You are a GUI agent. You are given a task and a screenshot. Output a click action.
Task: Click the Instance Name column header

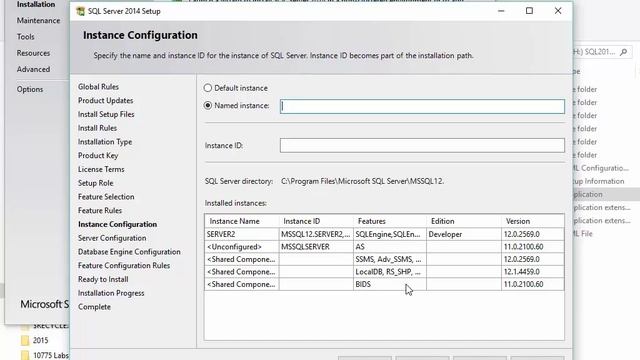click(242, 221)
